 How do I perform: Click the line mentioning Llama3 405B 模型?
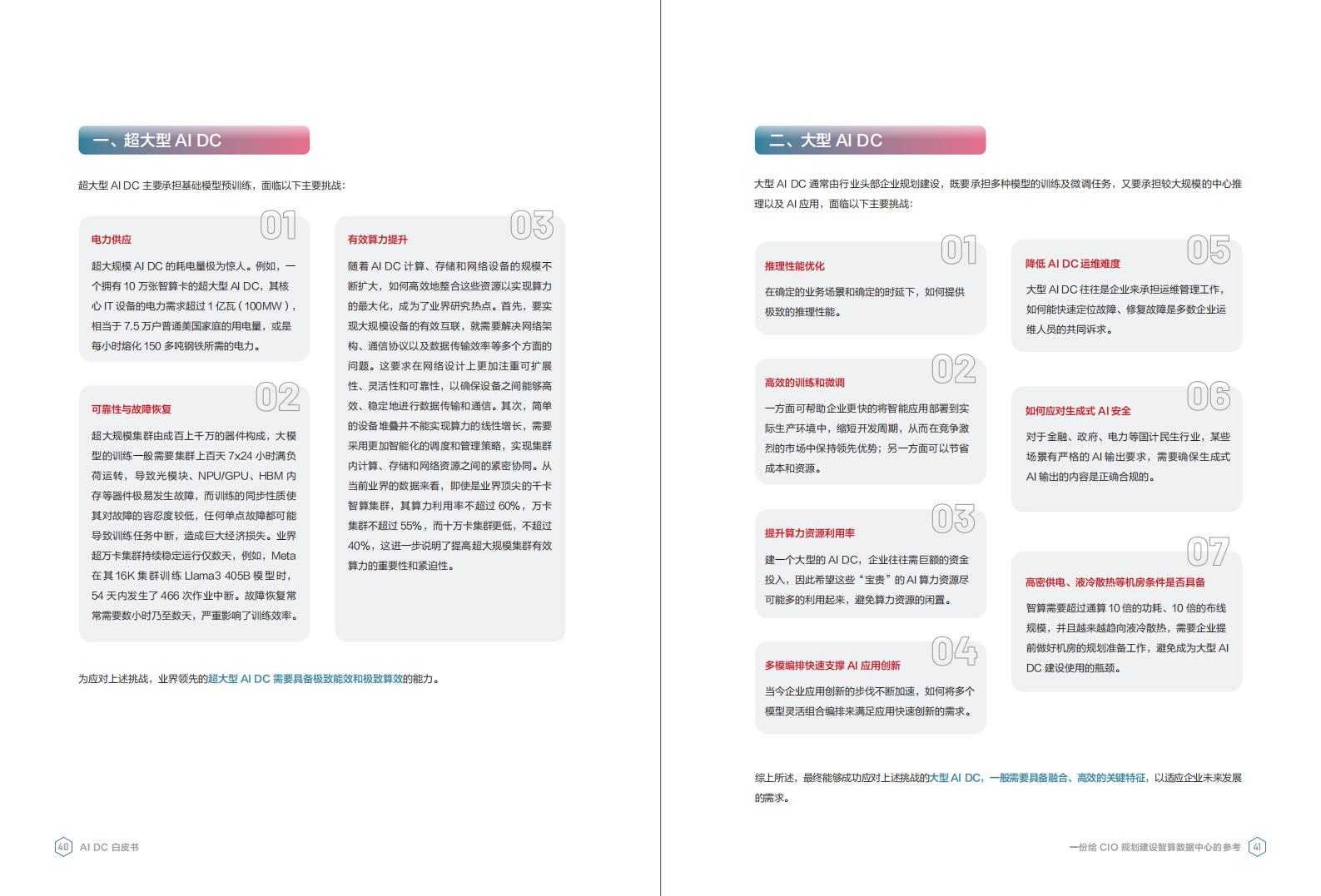(x=194, y=576)
